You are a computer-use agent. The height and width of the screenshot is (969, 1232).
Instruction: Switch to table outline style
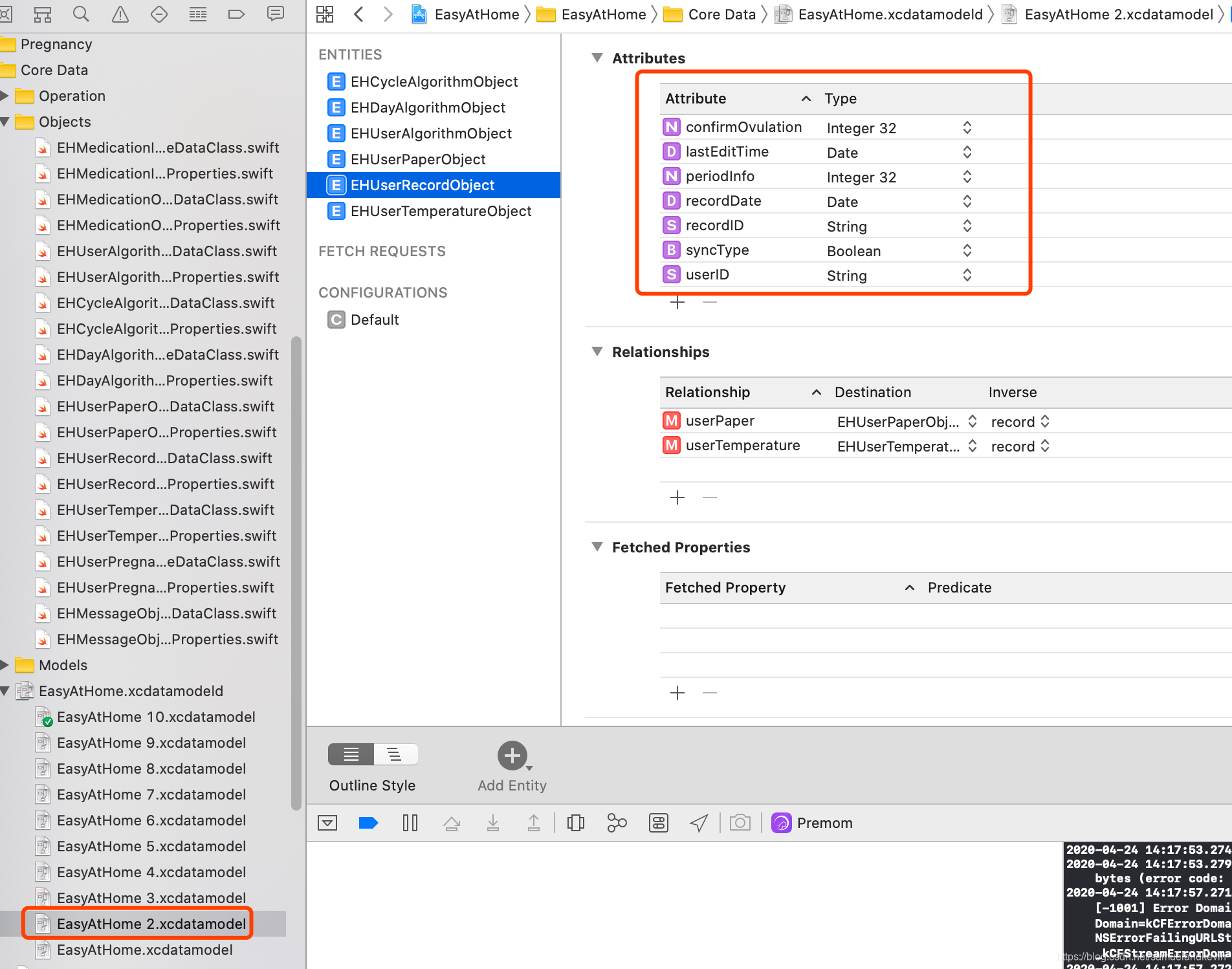tap(351, 754)
